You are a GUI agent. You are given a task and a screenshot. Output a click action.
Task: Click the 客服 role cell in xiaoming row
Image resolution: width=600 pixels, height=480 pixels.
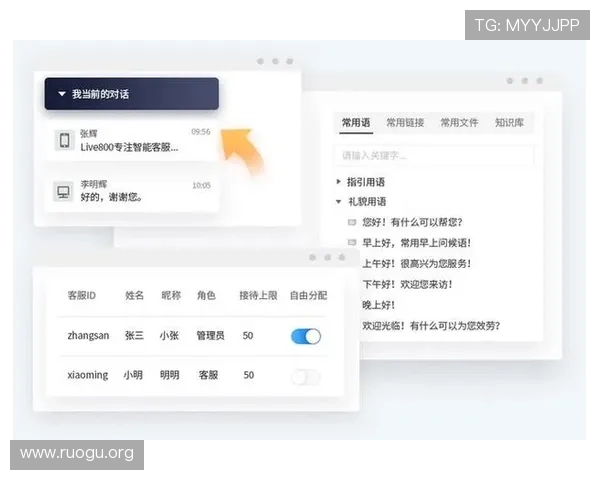pos(209,375)
